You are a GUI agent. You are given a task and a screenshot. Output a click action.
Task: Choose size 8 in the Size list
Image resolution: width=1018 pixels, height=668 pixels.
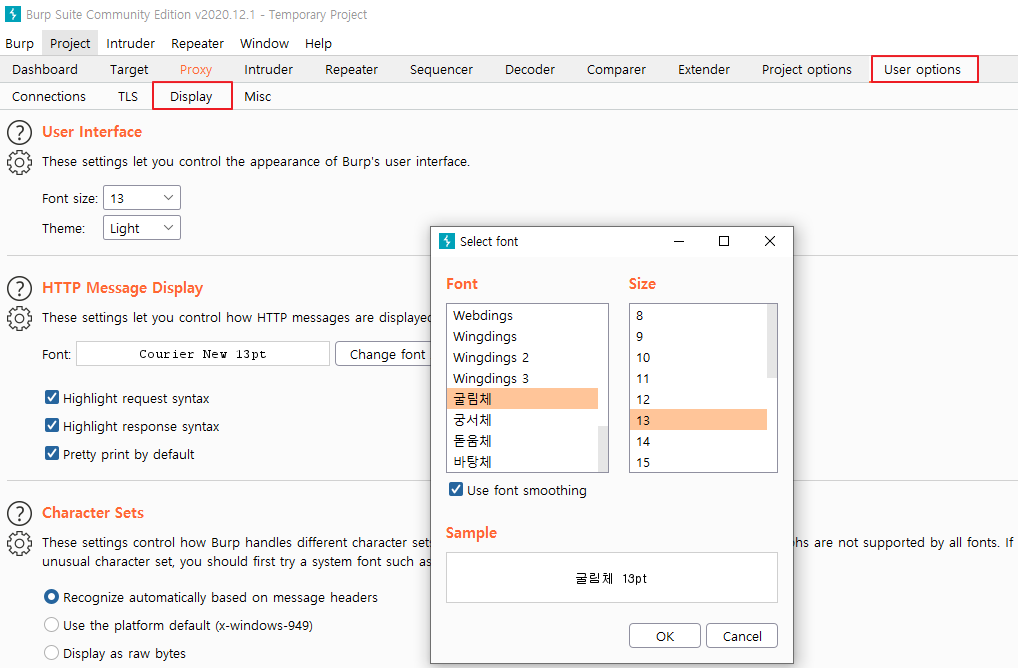click(x=698, y=315)
